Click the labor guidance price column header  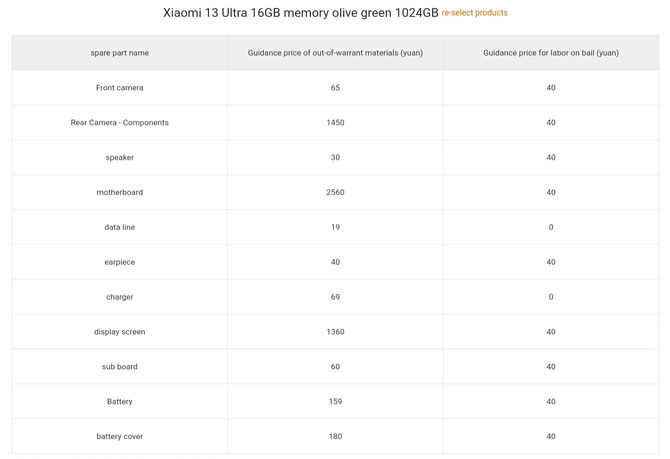point(550,52)
